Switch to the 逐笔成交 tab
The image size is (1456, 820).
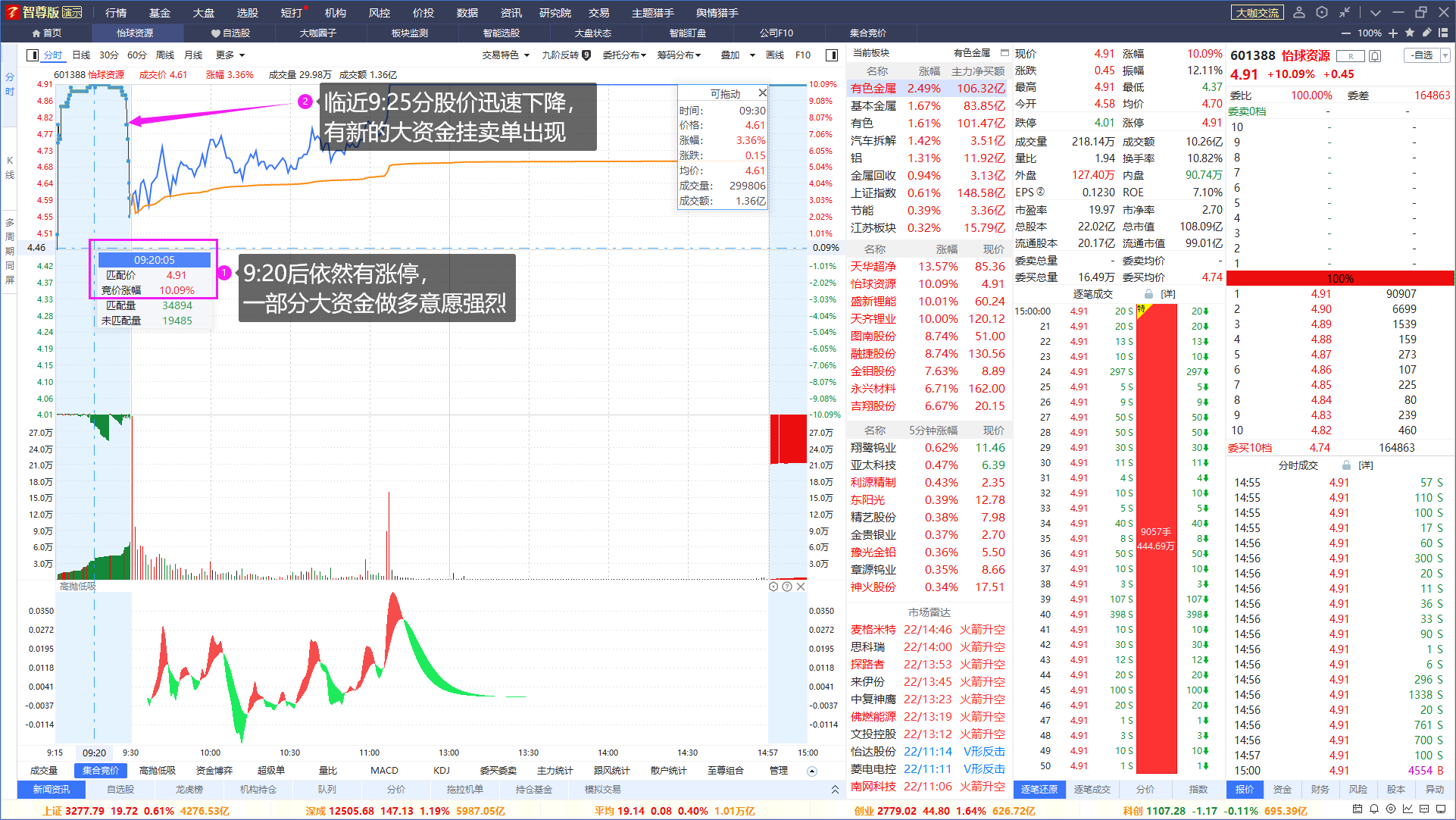point(1092,790)
